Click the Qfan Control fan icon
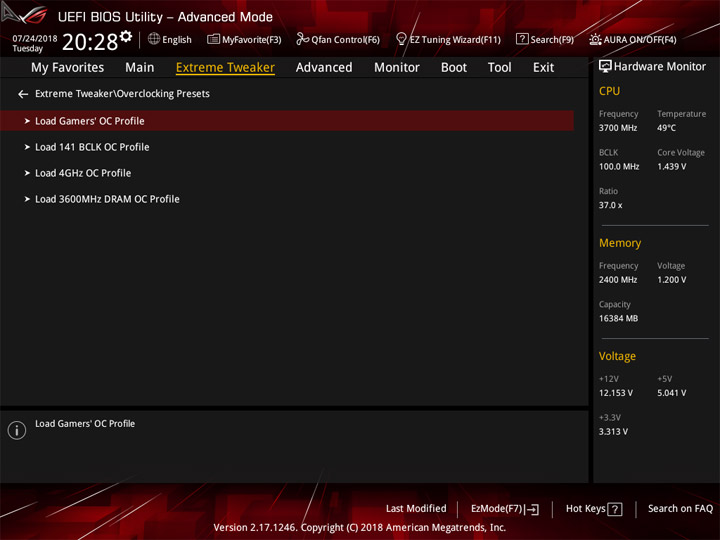This screenshot has height=540, width=720. pyautogui.click(x=302, y=39)
